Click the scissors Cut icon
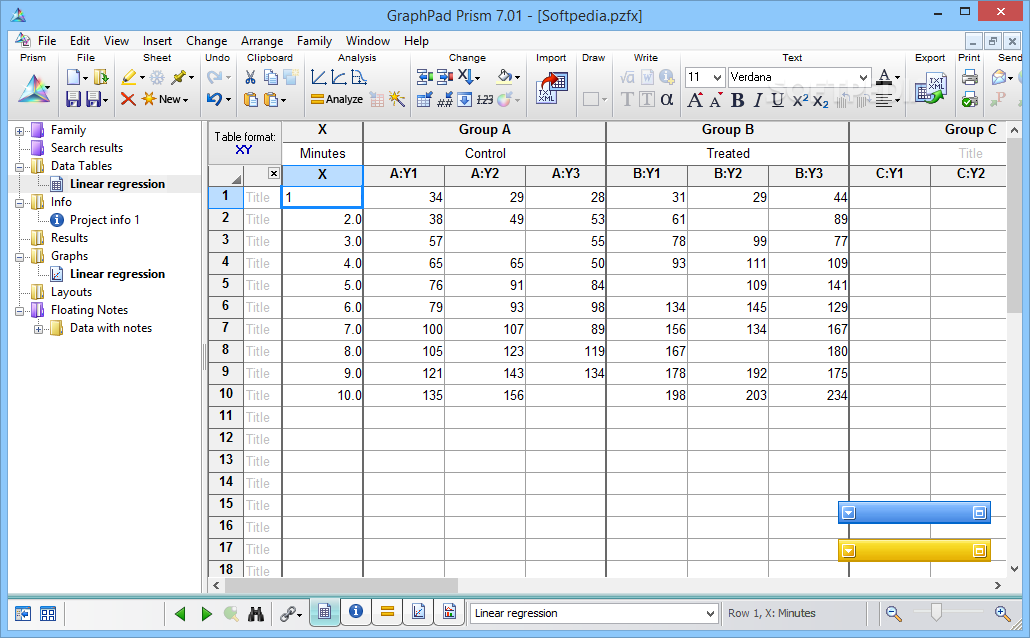 250,78
